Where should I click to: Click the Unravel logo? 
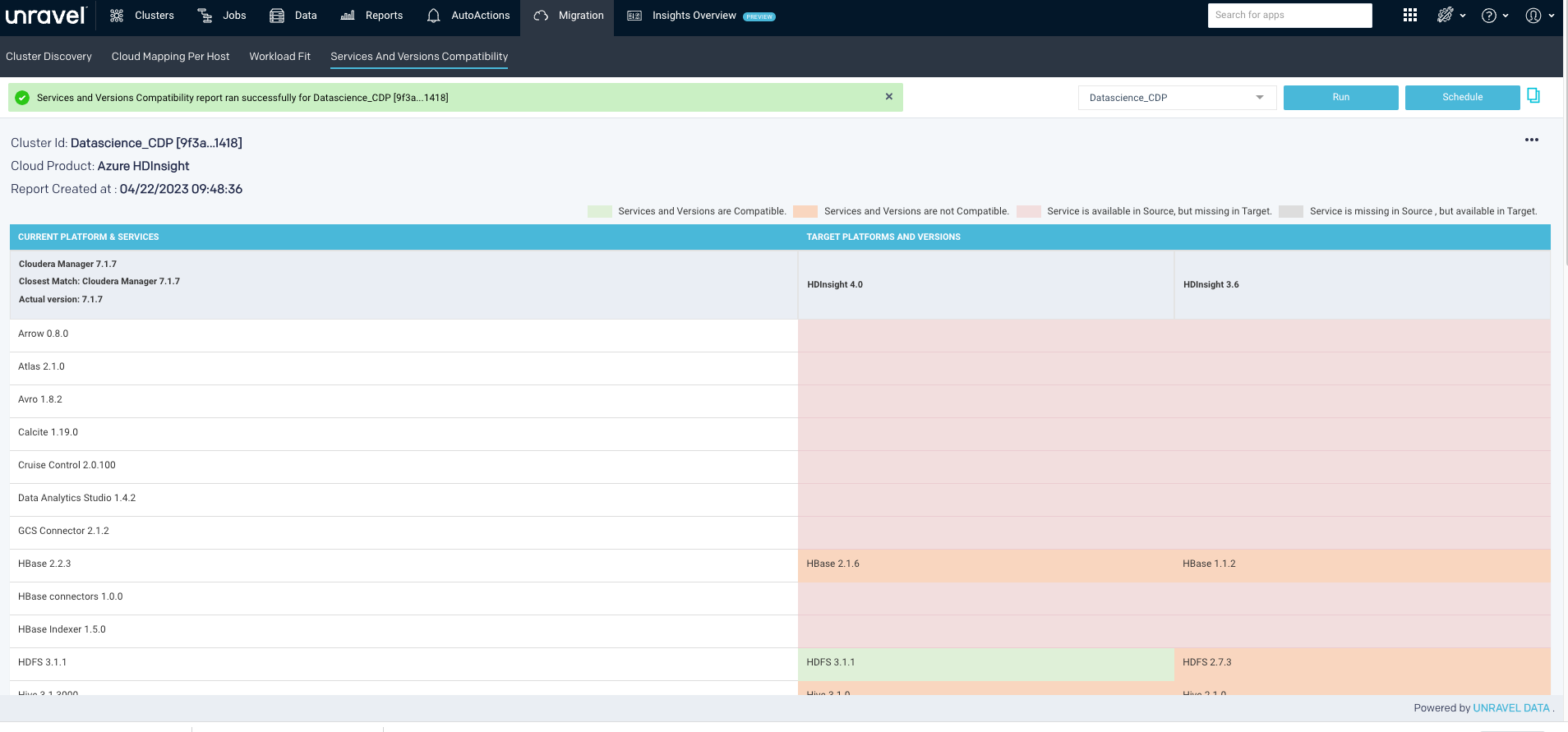(x=45, y=16)
